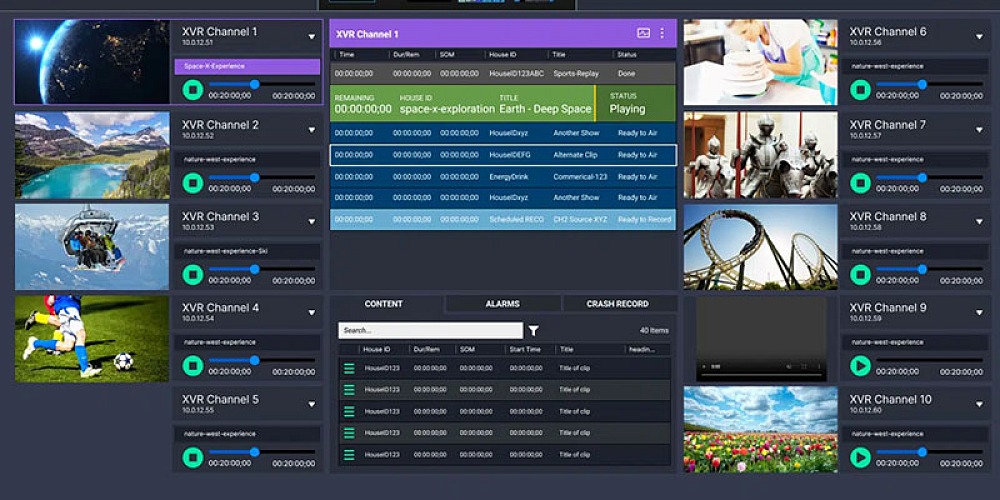Click the XVR Channel 4 progress slider handle
This screenshot has width=1000, height=500.
pos(254,360)
